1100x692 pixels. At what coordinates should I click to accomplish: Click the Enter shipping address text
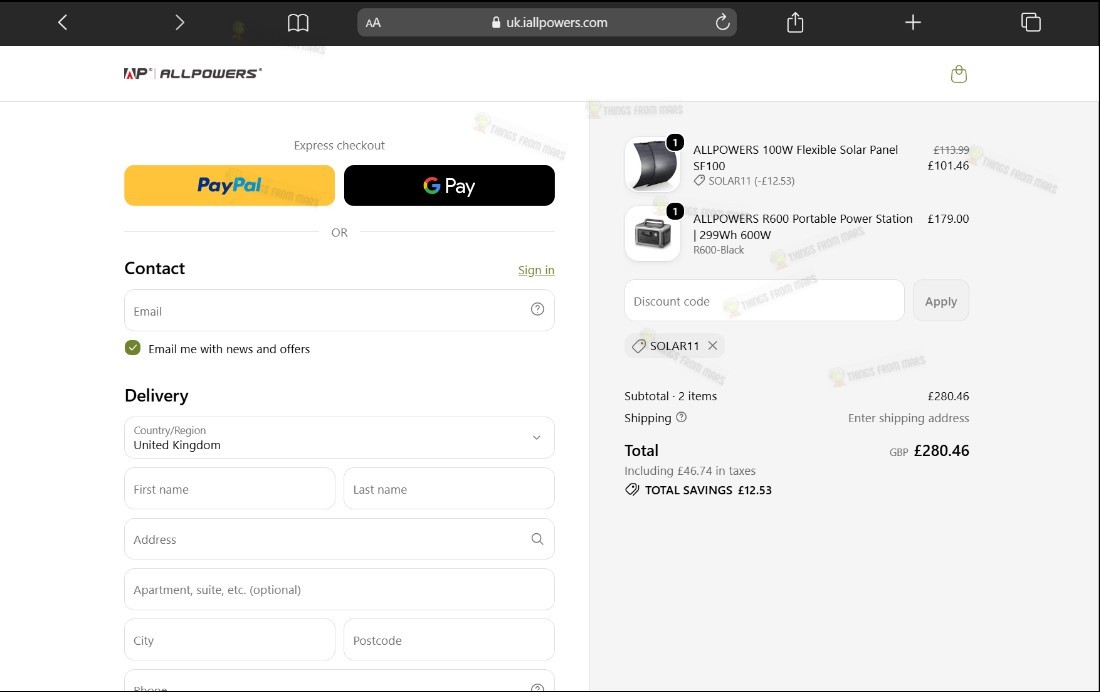coord(908,418)
